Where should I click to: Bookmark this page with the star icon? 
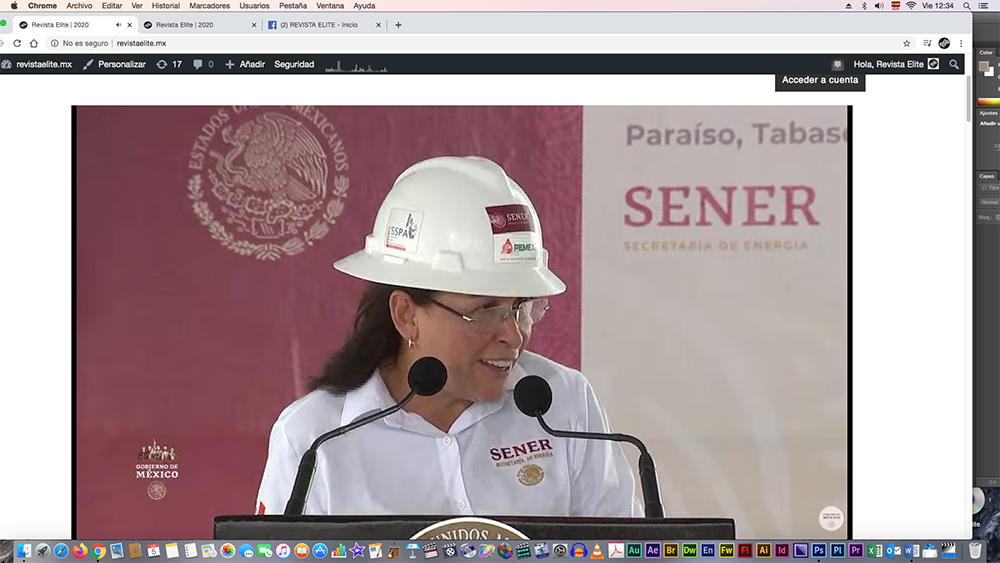tap(906, 43)
